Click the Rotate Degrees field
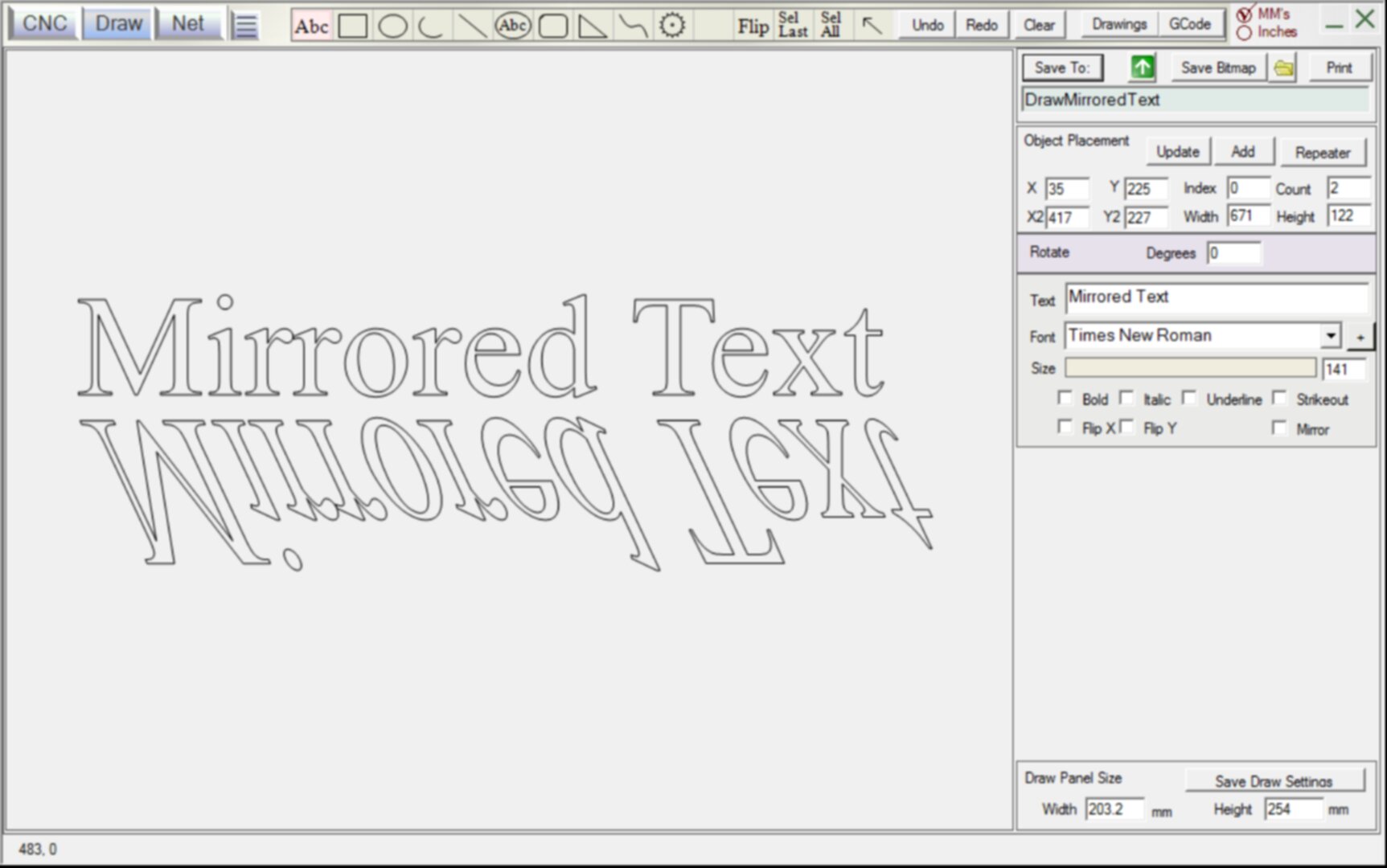 click(x=1233, y=253)
